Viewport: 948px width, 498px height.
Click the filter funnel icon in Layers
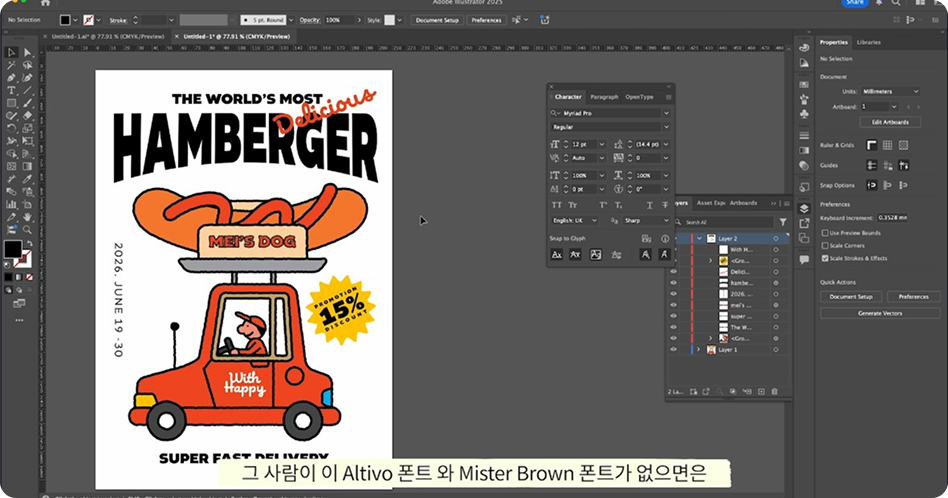tap(782, 222)
